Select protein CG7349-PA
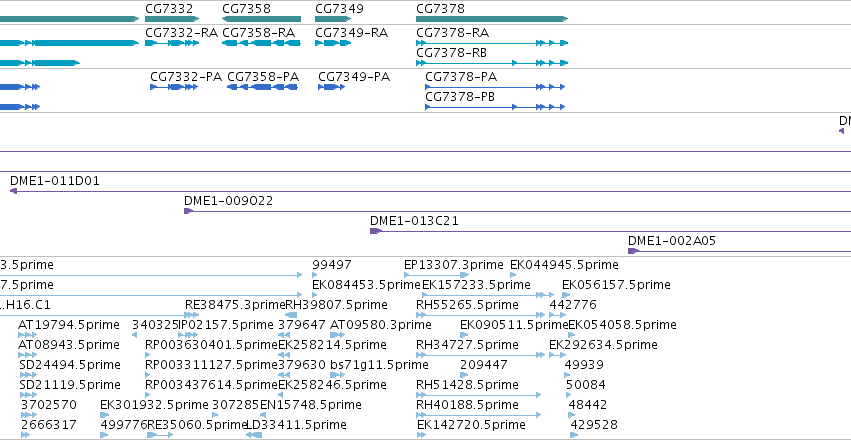This screenshot has width=851, height=440. (x=354, y=77)
